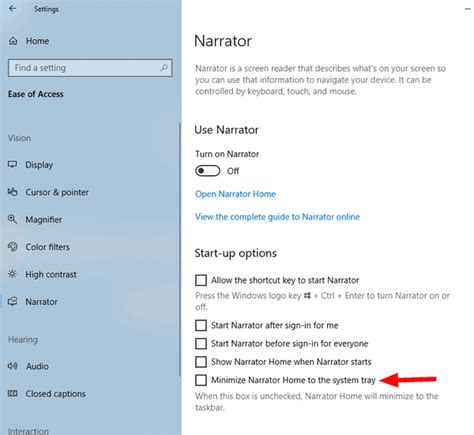The width and height of the screenshot is (474, 435).
Task: Open Closed captions settings
Action: (55, 394)
